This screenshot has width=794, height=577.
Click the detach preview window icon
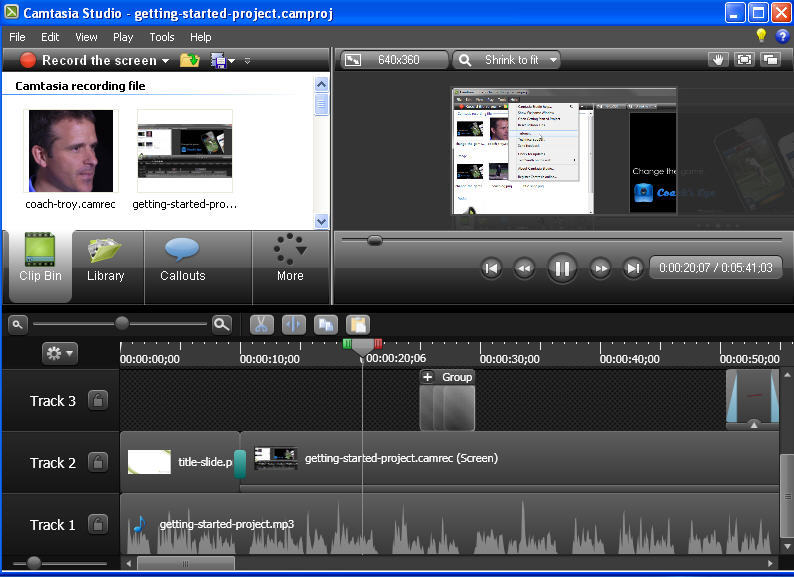tap(770, 60)
